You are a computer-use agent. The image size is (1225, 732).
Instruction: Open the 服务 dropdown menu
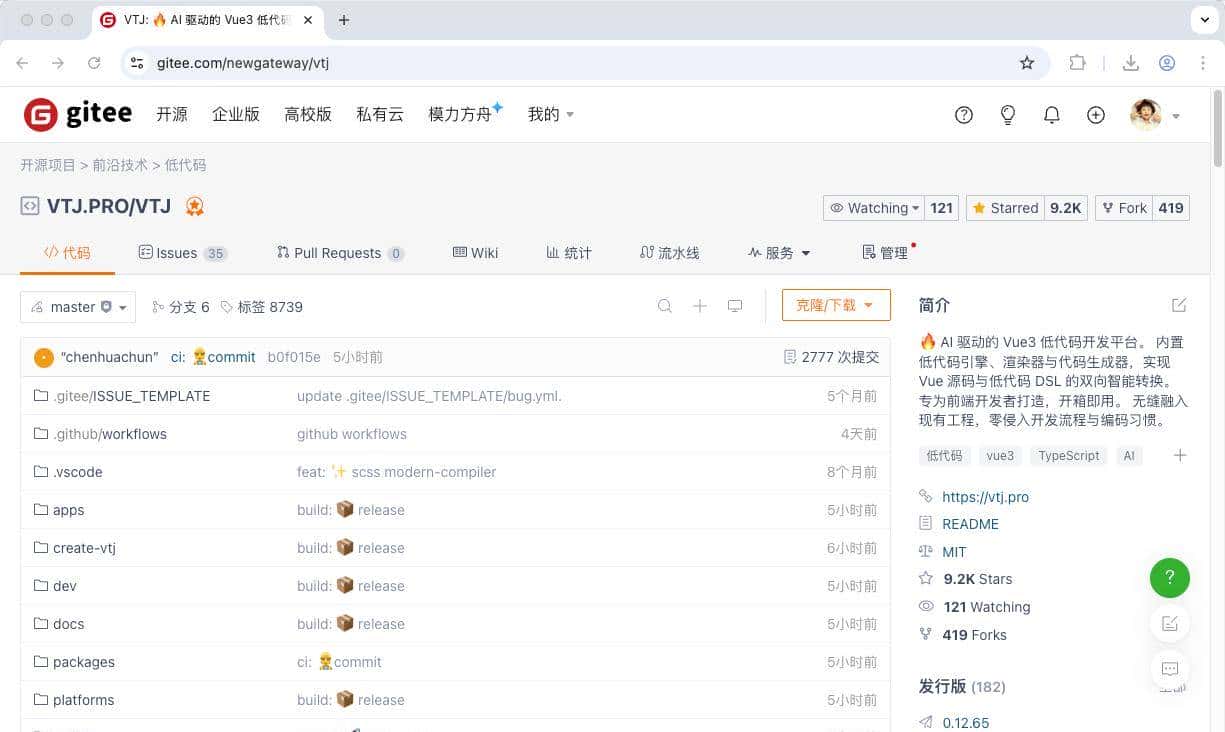(x=779, y=252)
